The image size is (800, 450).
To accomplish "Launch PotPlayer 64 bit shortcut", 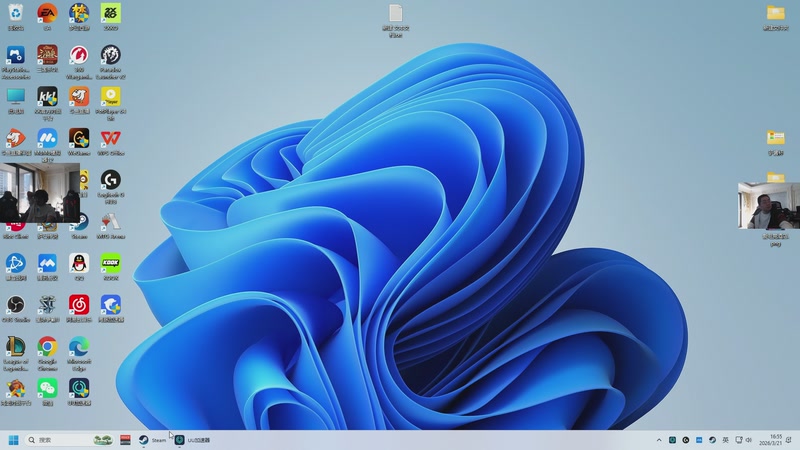I will click(111, 104).
